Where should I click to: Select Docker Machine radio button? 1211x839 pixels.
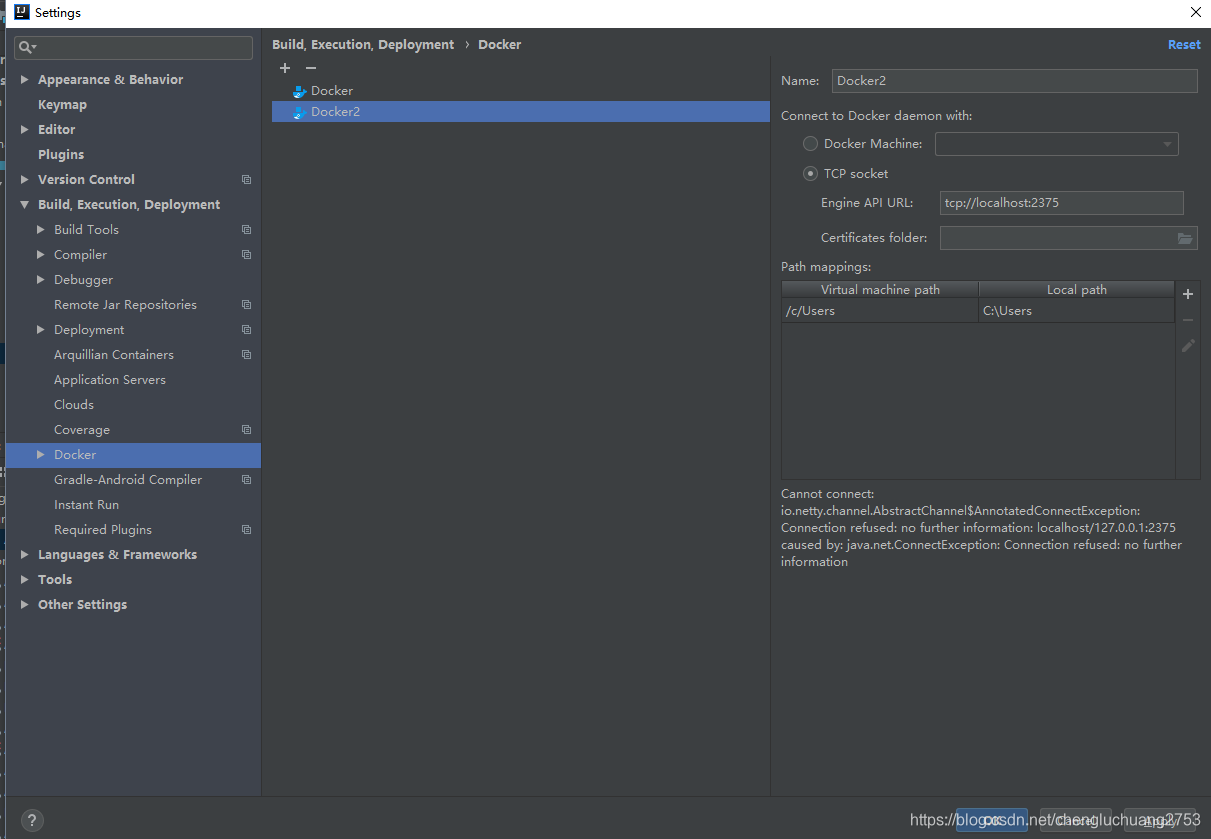tap(811, 144)
